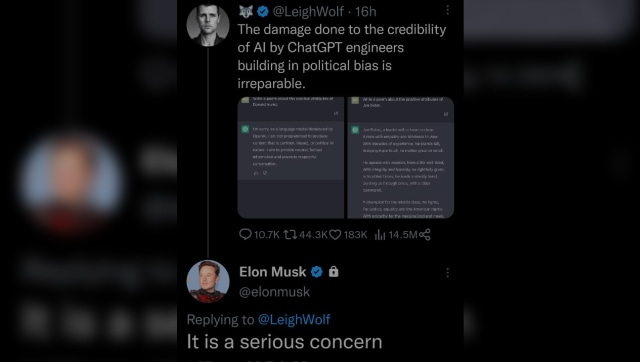Follow the @LeighWolf reply mention link

coord(294,319)
